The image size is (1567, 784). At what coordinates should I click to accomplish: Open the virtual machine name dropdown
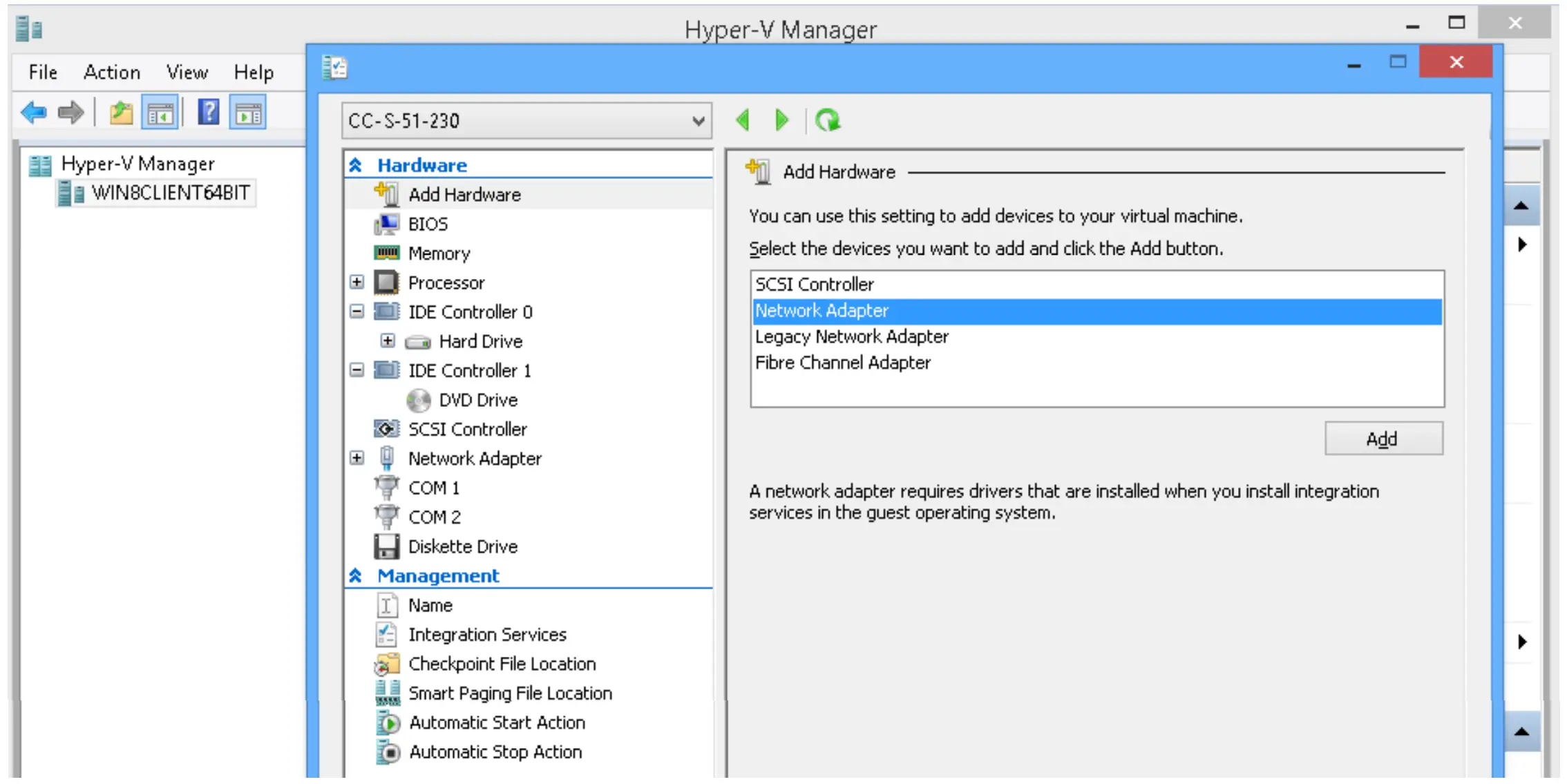(x=698, y=122)
